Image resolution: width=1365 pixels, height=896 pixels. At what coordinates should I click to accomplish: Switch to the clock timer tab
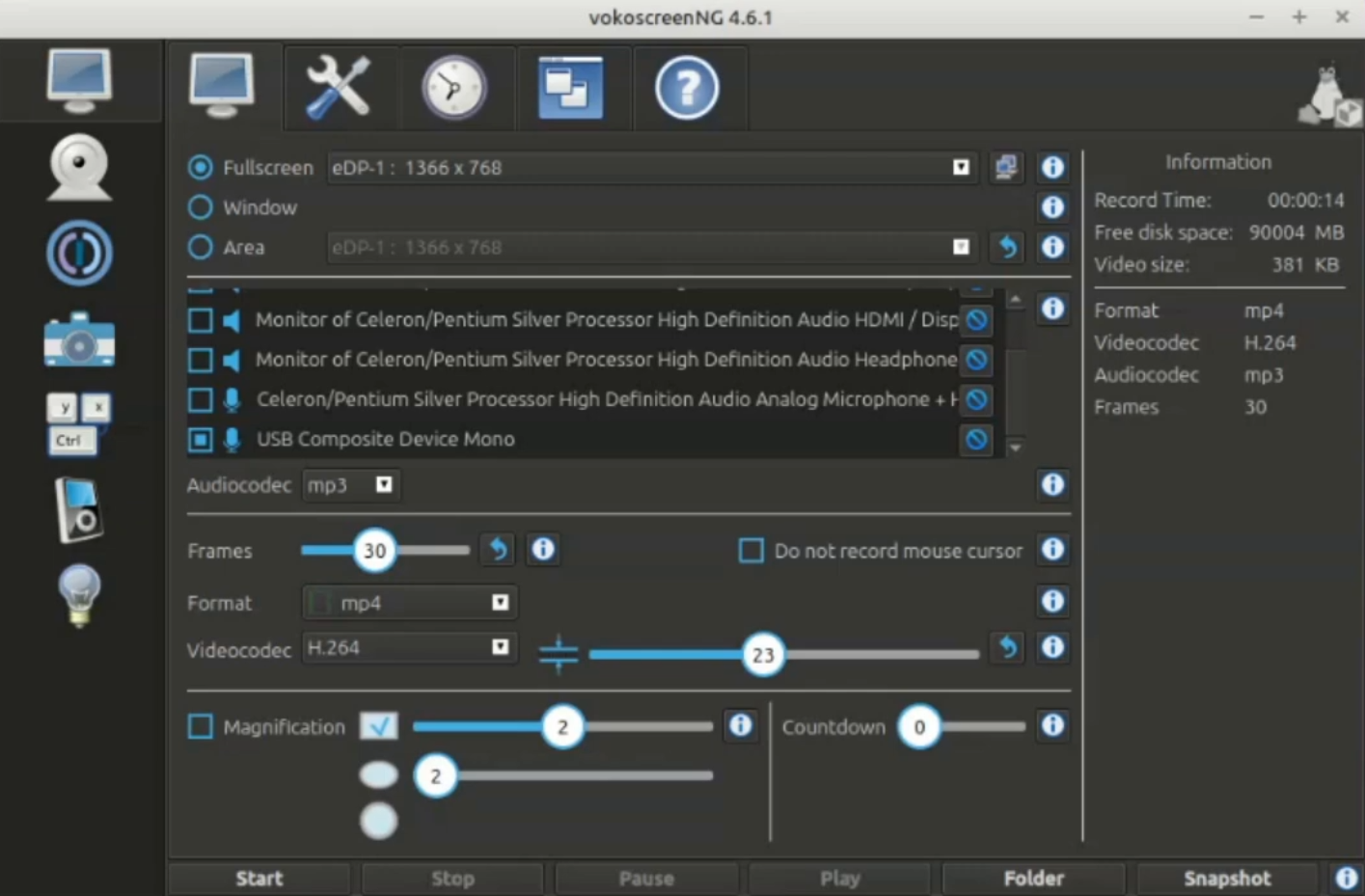[x=454, y=88]
